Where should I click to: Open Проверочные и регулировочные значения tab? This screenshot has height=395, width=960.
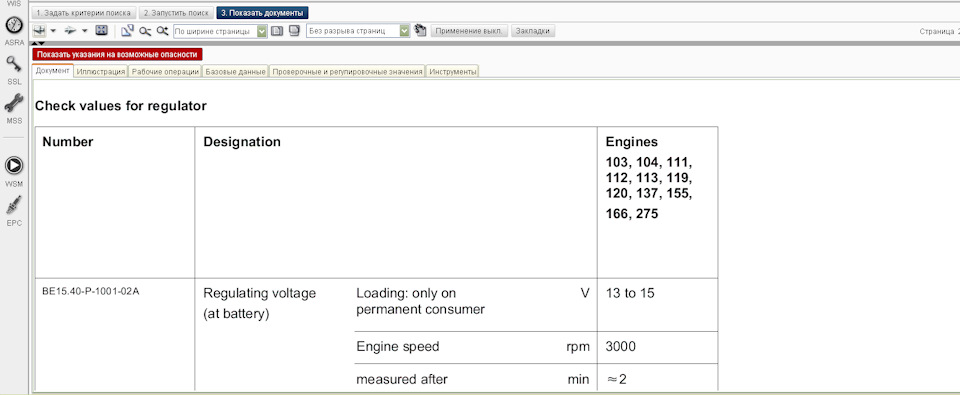pyautogui.click(x=347, y=72)
